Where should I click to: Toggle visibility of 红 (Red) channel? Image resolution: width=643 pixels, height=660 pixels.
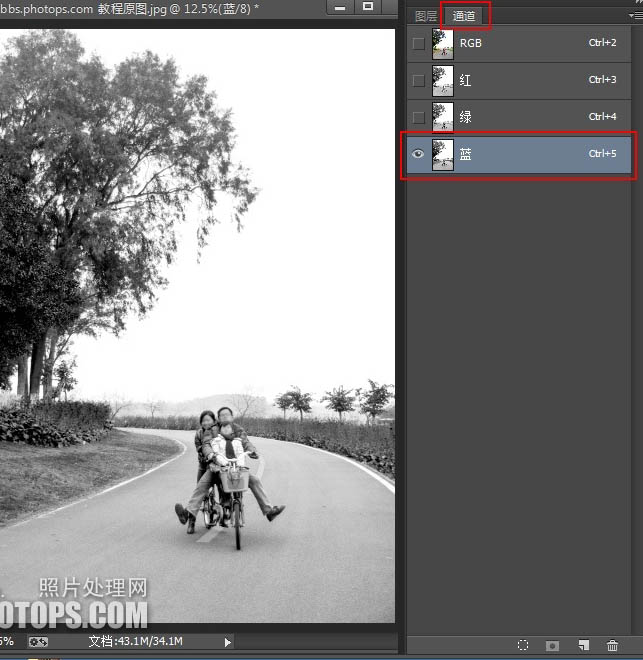point(418,80)
